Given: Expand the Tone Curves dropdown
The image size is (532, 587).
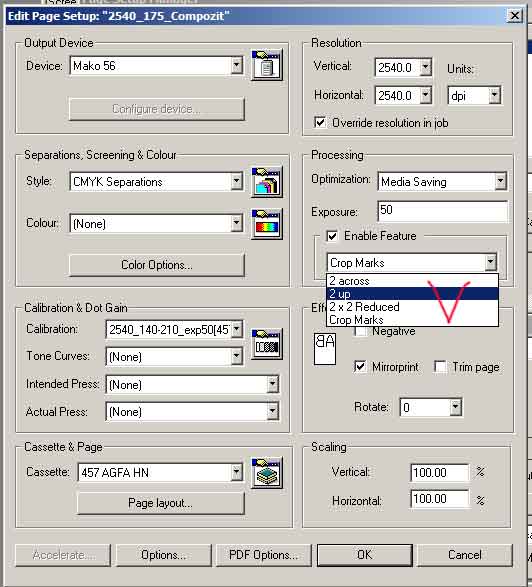Looking at the screenshot, I should click(236, 356).
